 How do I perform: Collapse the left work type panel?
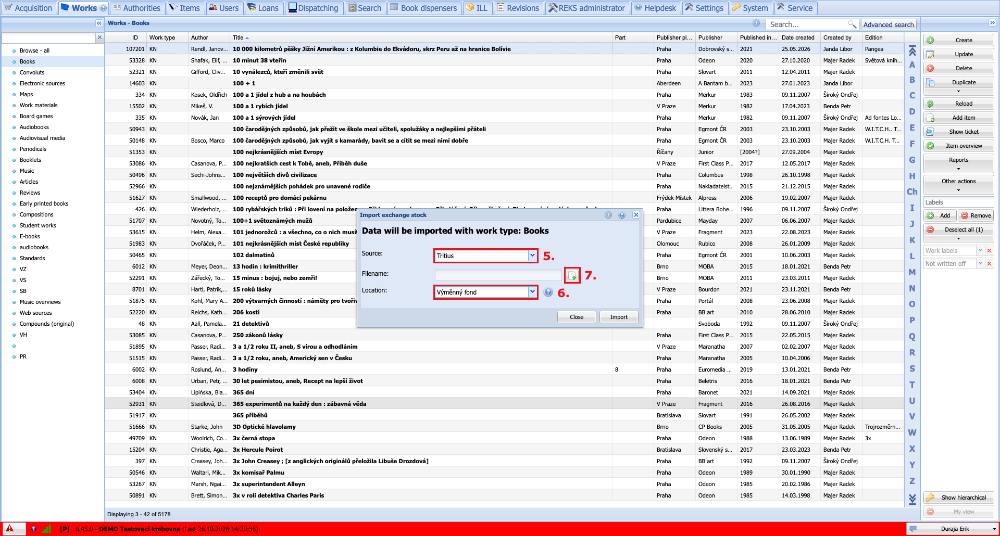(x=99, y=23)
